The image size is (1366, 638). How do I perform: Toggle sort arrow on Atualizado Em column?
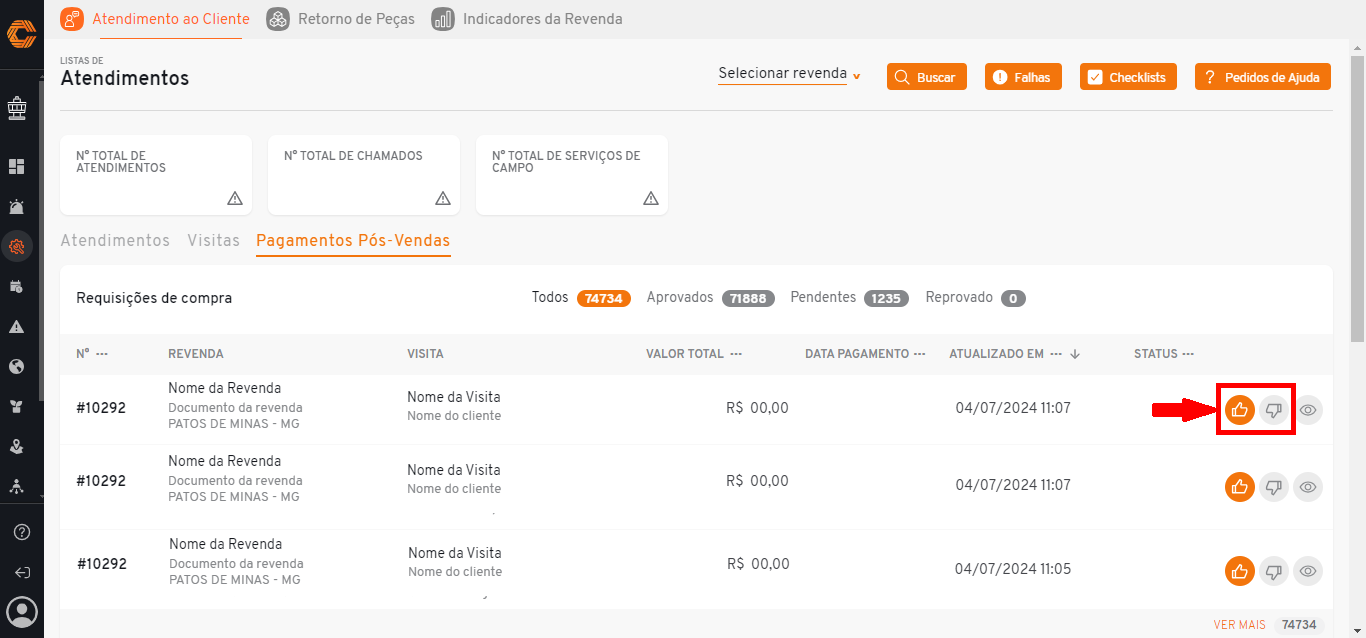(x=1075, y=354)
